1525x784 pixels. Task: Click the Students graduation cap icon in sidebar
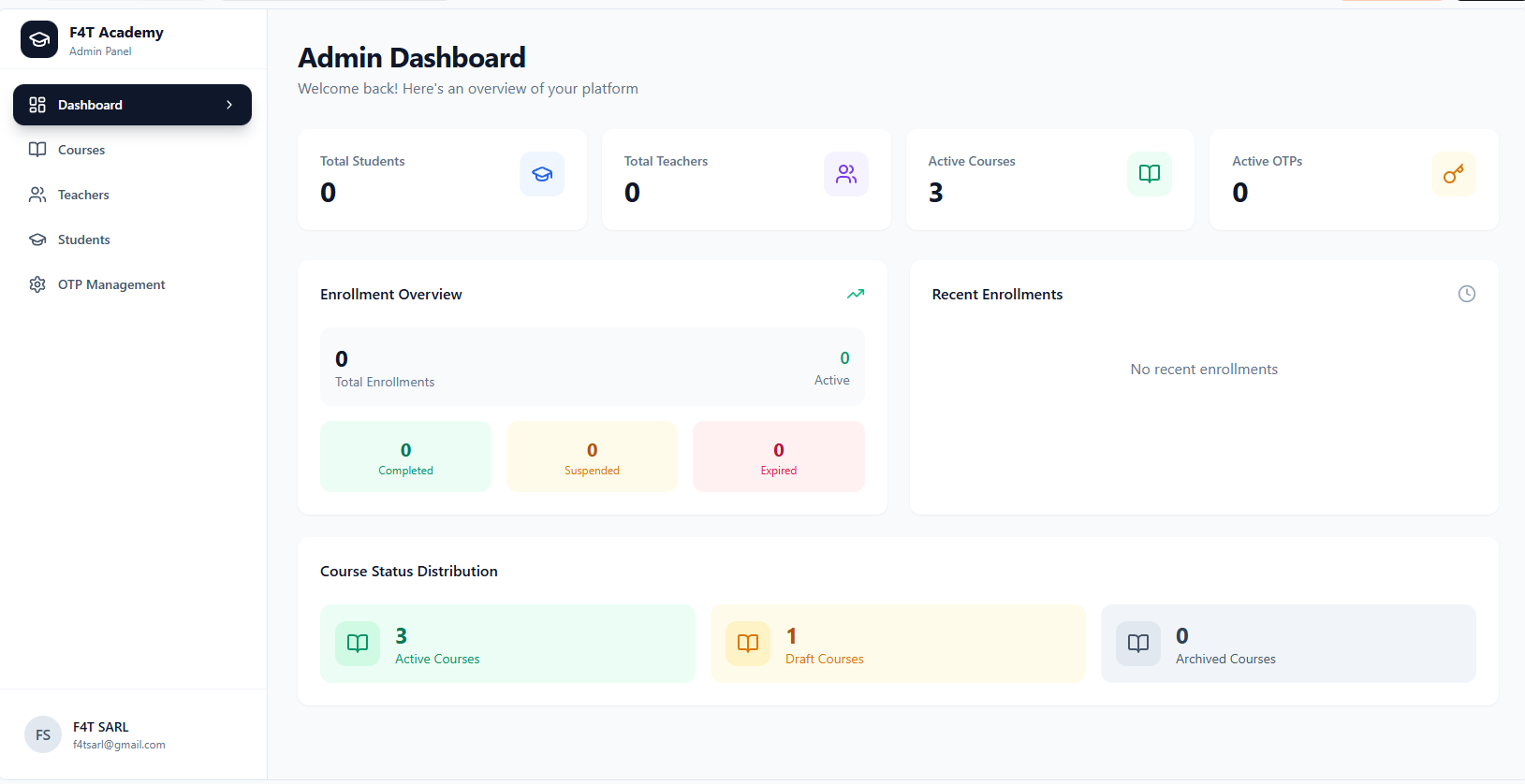(37, 240)
